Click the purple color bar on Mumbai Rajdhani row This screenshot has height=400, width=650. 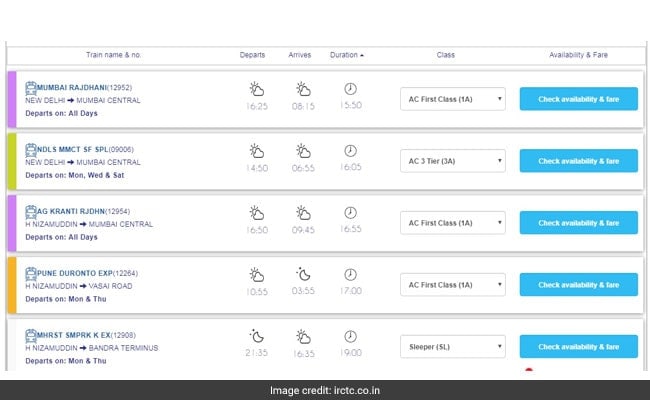[x=12, y=99]
